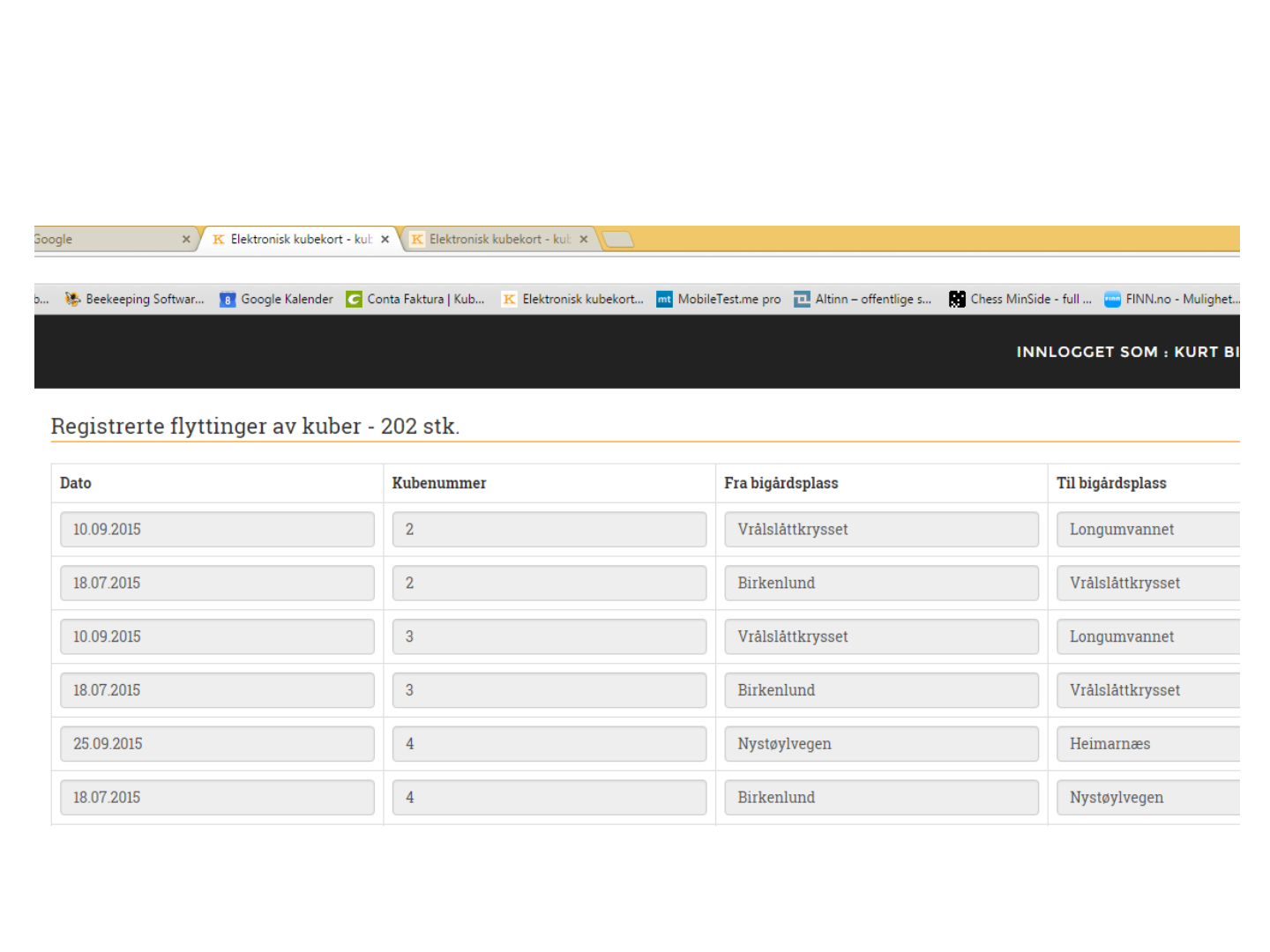Click the 25.09.2015 date field
This screenshot has height=952, width=1270.
tap(217, 744)
